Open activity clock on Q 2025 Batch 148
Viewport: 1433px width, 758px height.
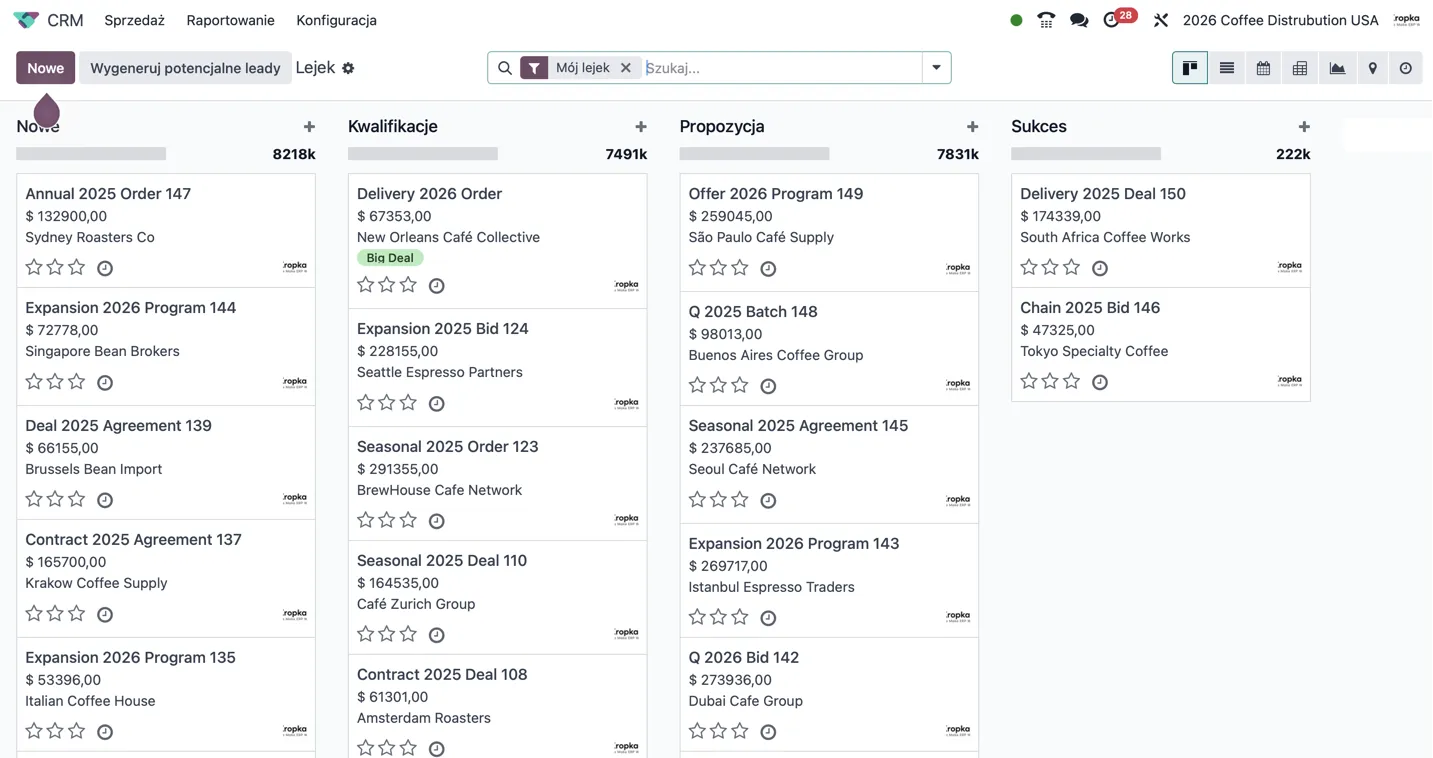pos(768,386)
